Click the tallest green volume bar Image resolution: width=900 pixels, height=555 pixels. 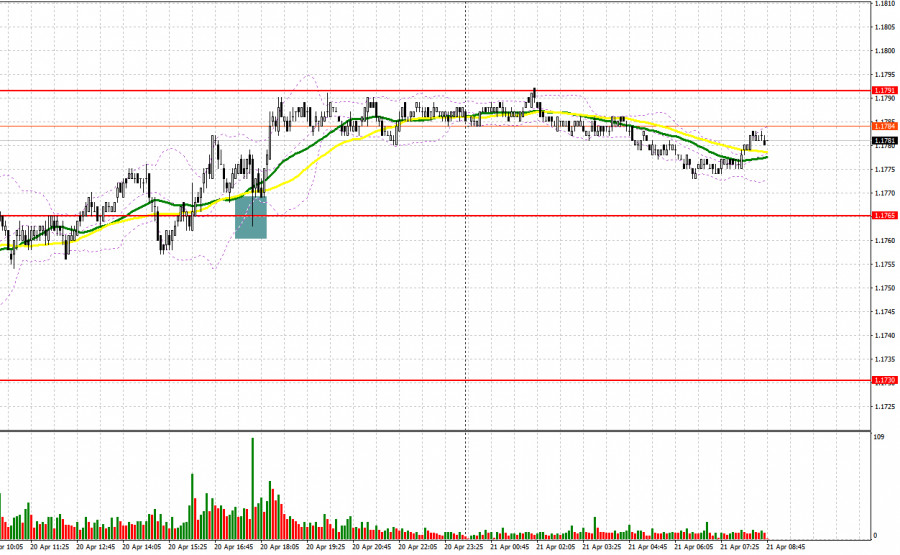[253, 488]
